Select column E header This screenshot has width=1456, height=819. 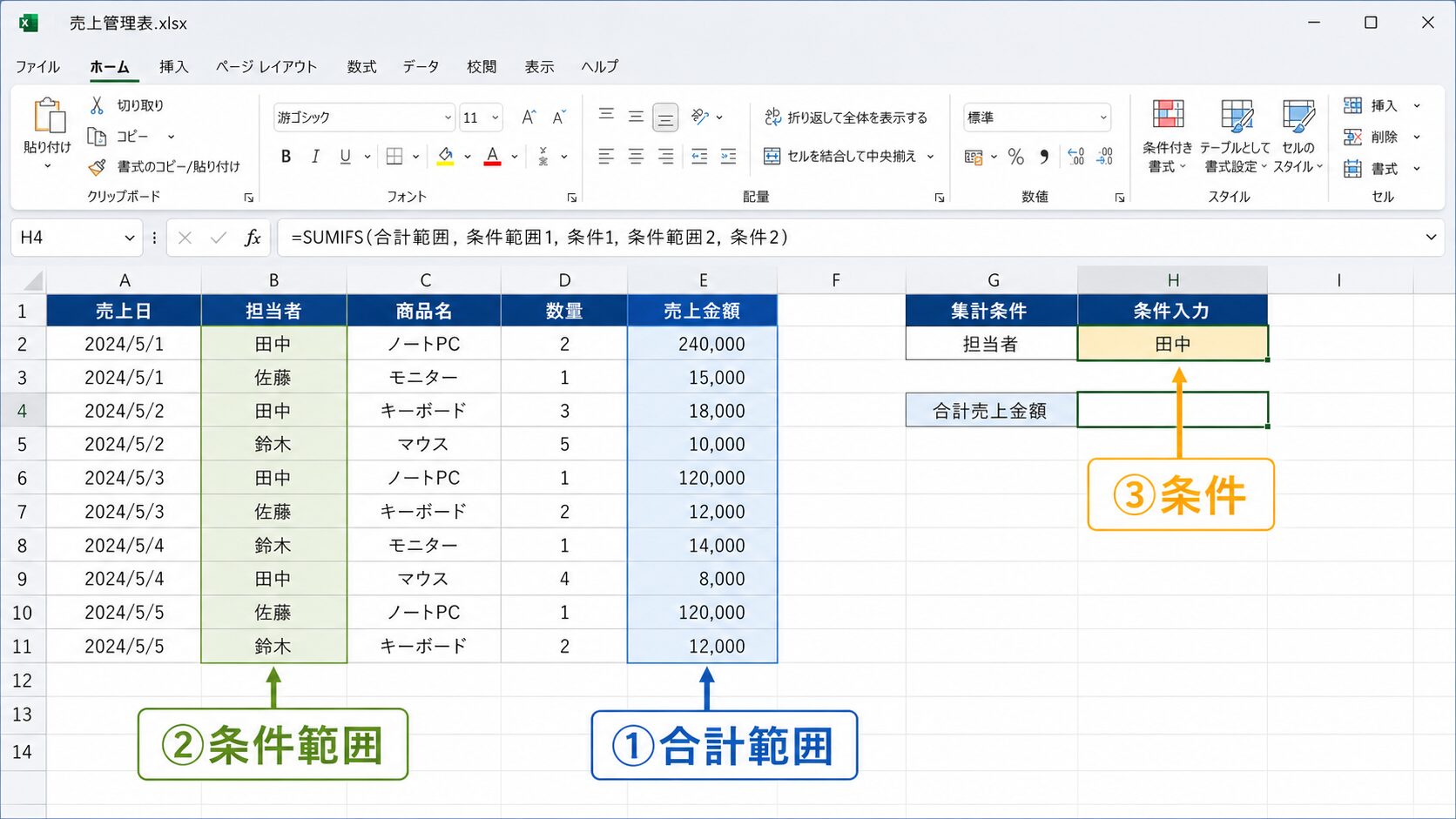703,280
